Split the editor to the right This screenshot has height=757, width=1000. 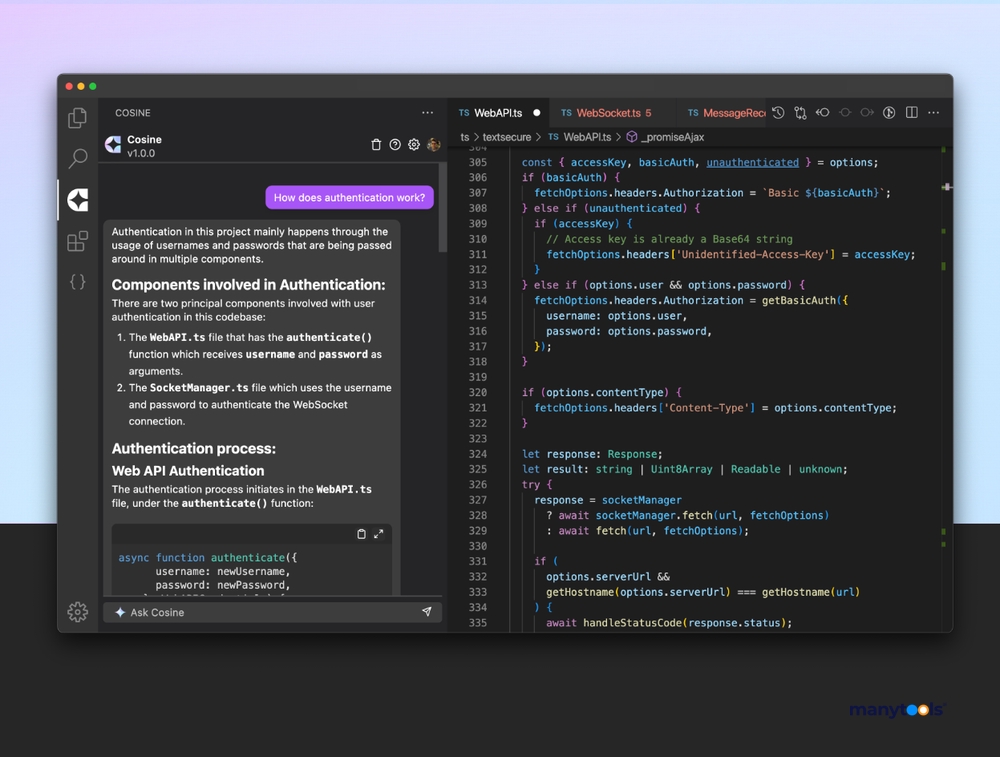tap(912, 113)
